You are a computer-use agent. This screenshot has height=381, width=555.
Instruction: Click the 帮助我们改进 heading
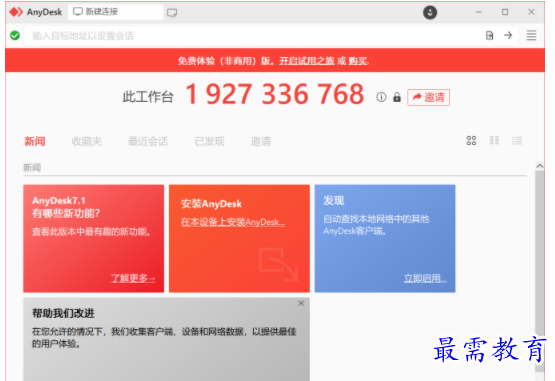pyautogui.click(x=63, y=313)
